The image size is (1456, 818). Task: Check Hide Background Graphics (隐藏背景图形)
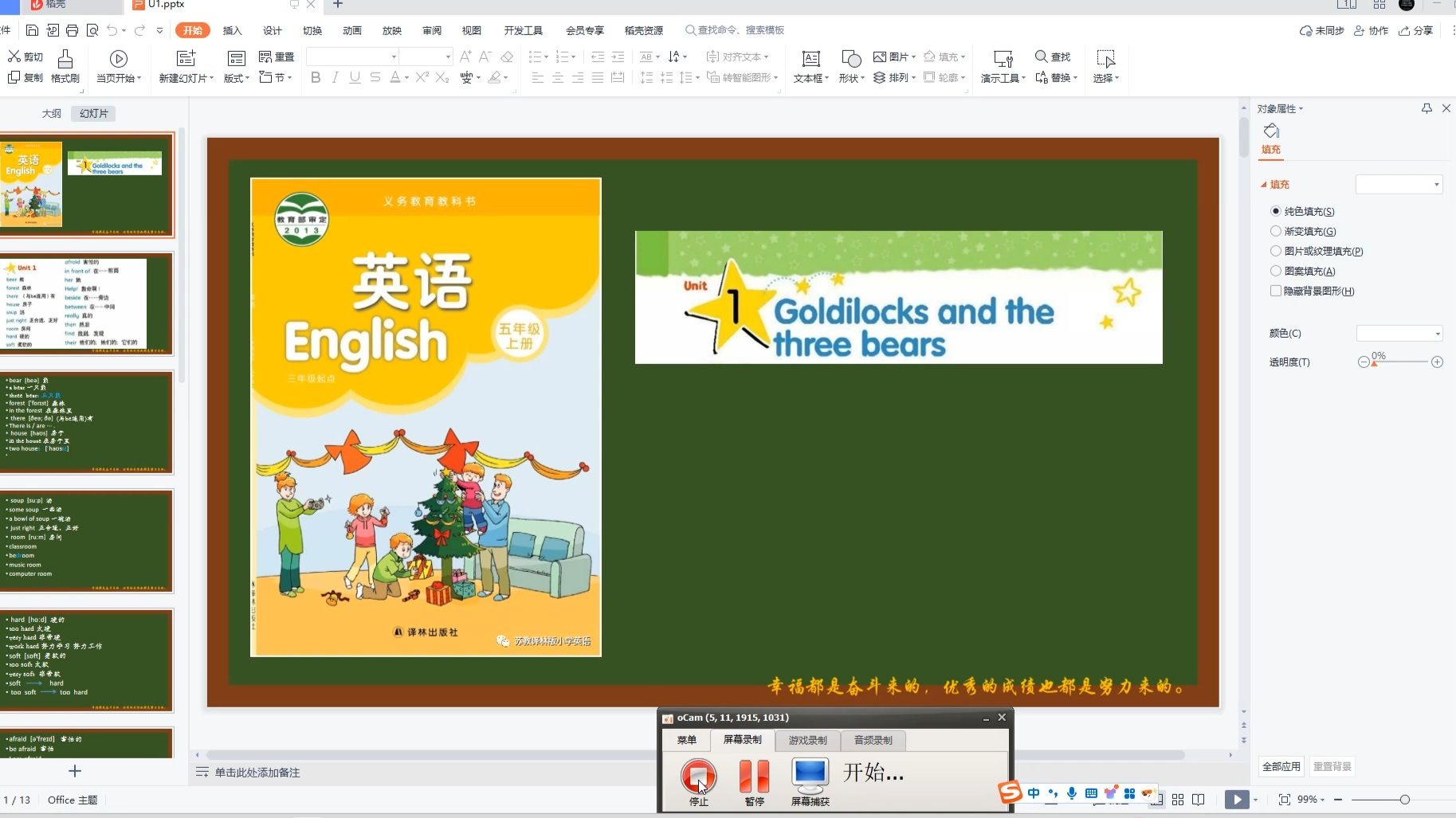[1276, 291]
